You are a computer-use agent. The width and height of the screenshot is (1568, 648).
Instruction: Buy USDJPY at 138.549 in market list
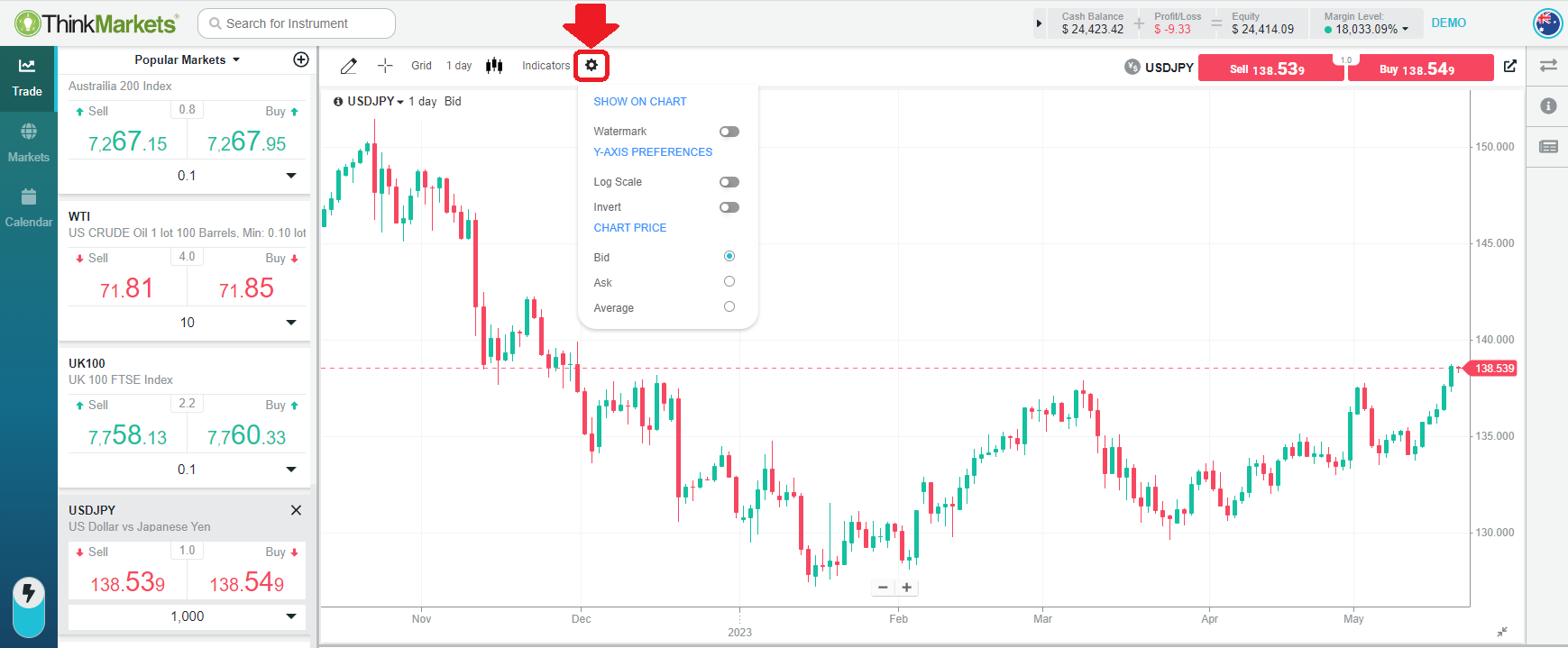pos(247,572)
